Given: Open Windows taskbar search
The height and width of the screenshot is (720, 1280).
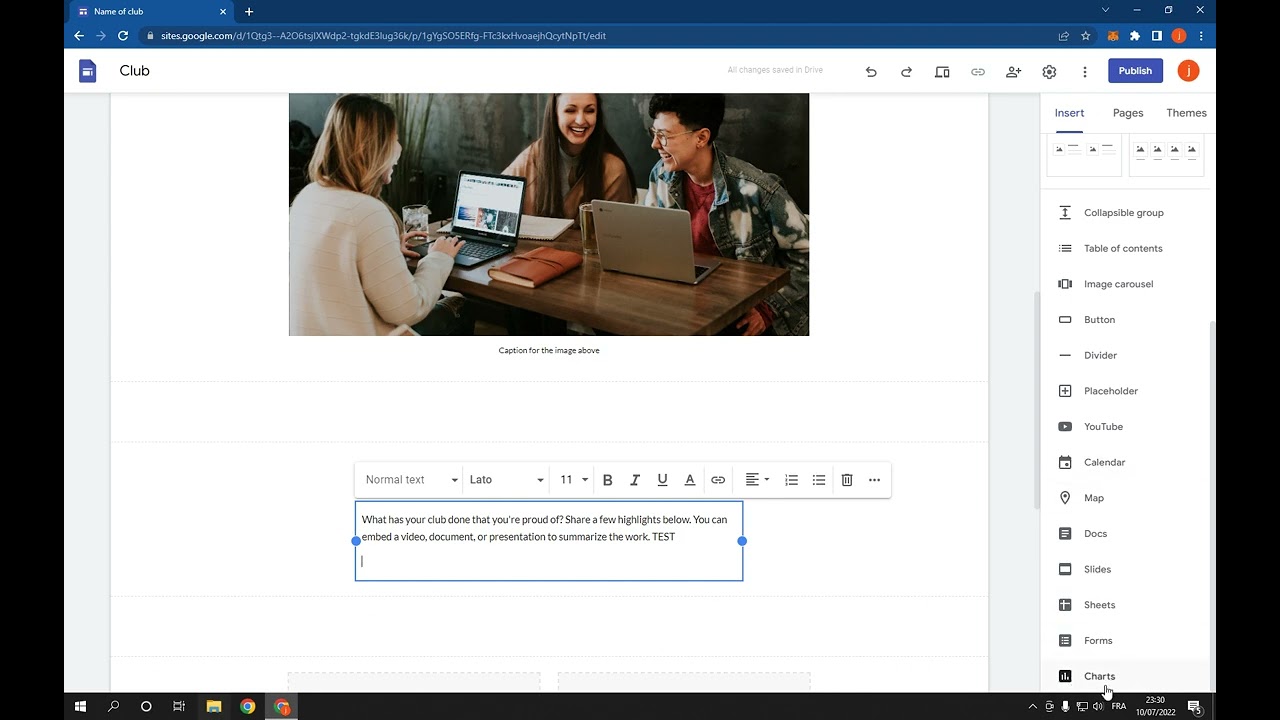Looking at the screenshot, I should (x=114, y=706).
